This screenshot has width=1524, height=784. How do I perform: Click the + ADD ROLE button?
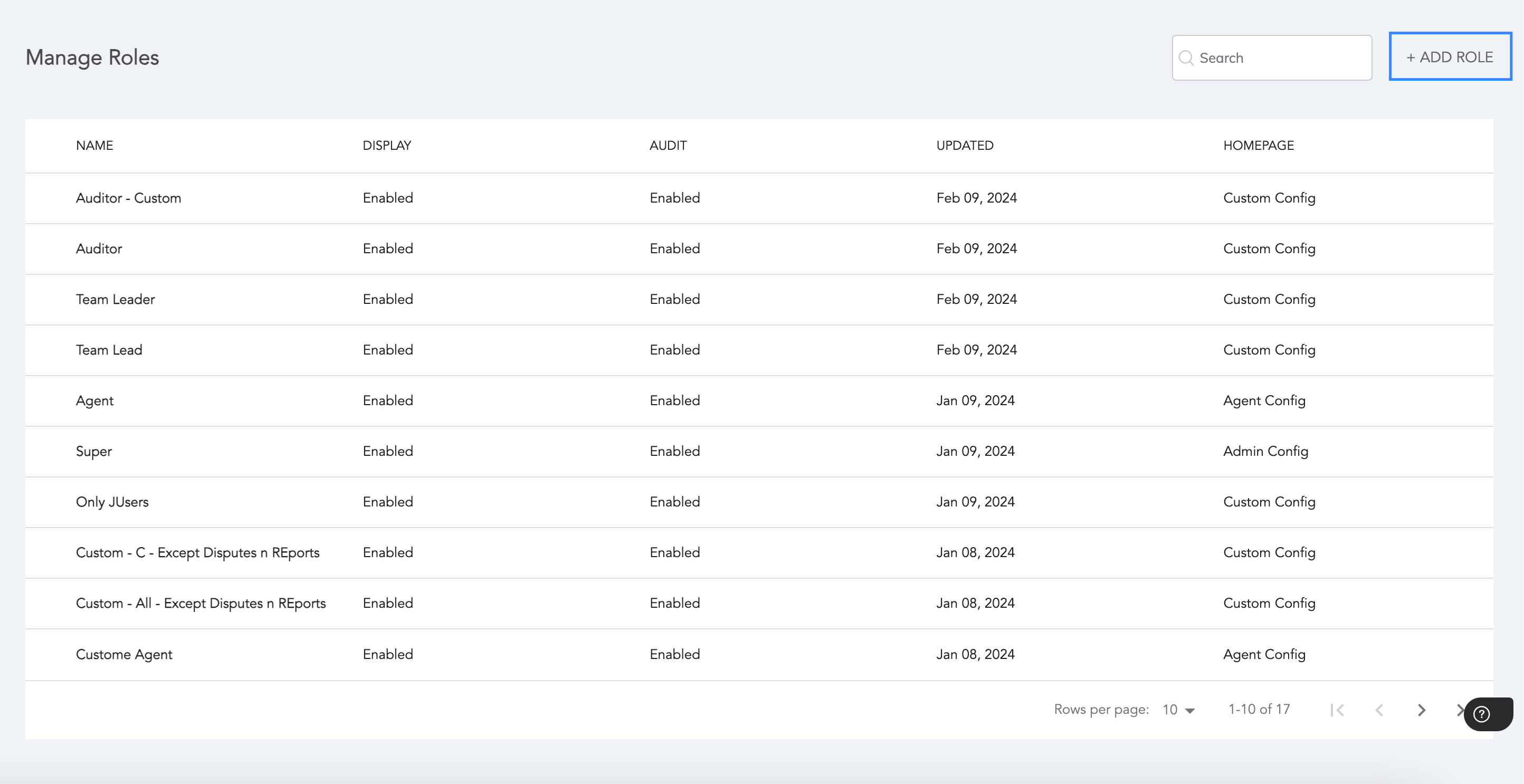[x=1450, y=57]
